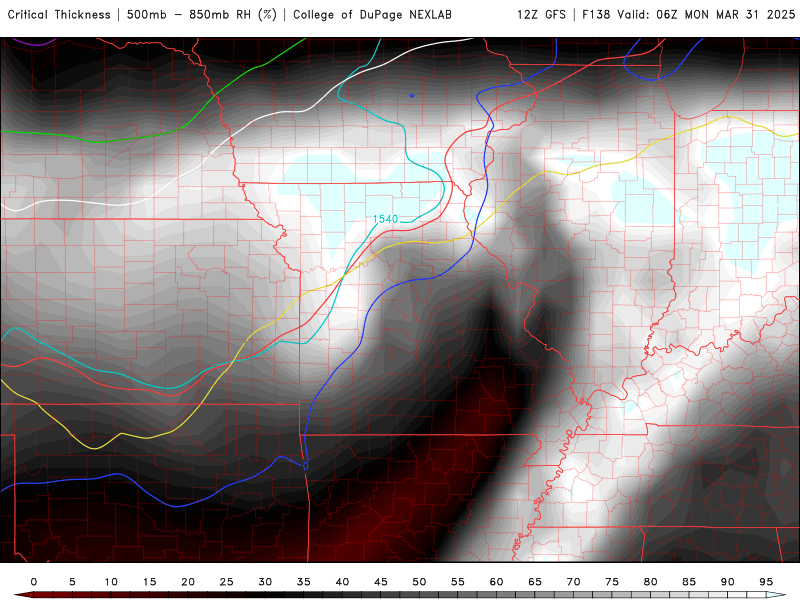
Task: Click the colorbar tick label "85"
Action: click(x=689, y=582)
